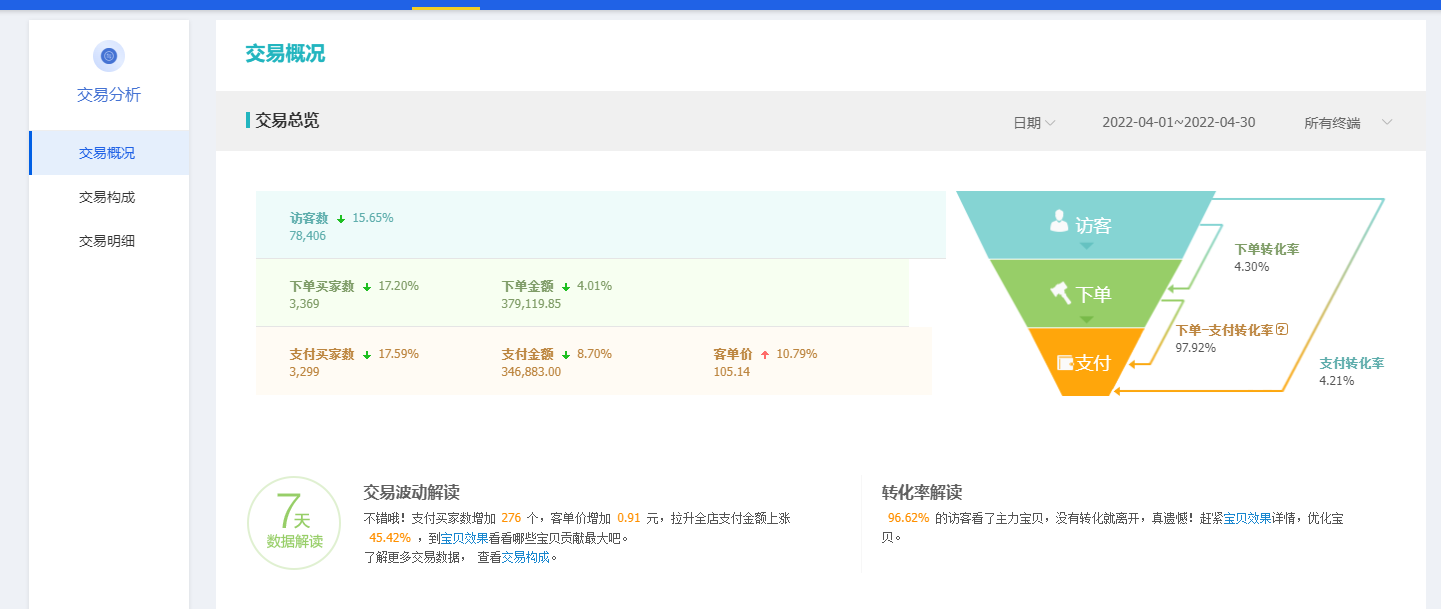Screen dimensions: 1441x609
Task: Click the red up arrow next to 客单价
Action: pos(765,355)
